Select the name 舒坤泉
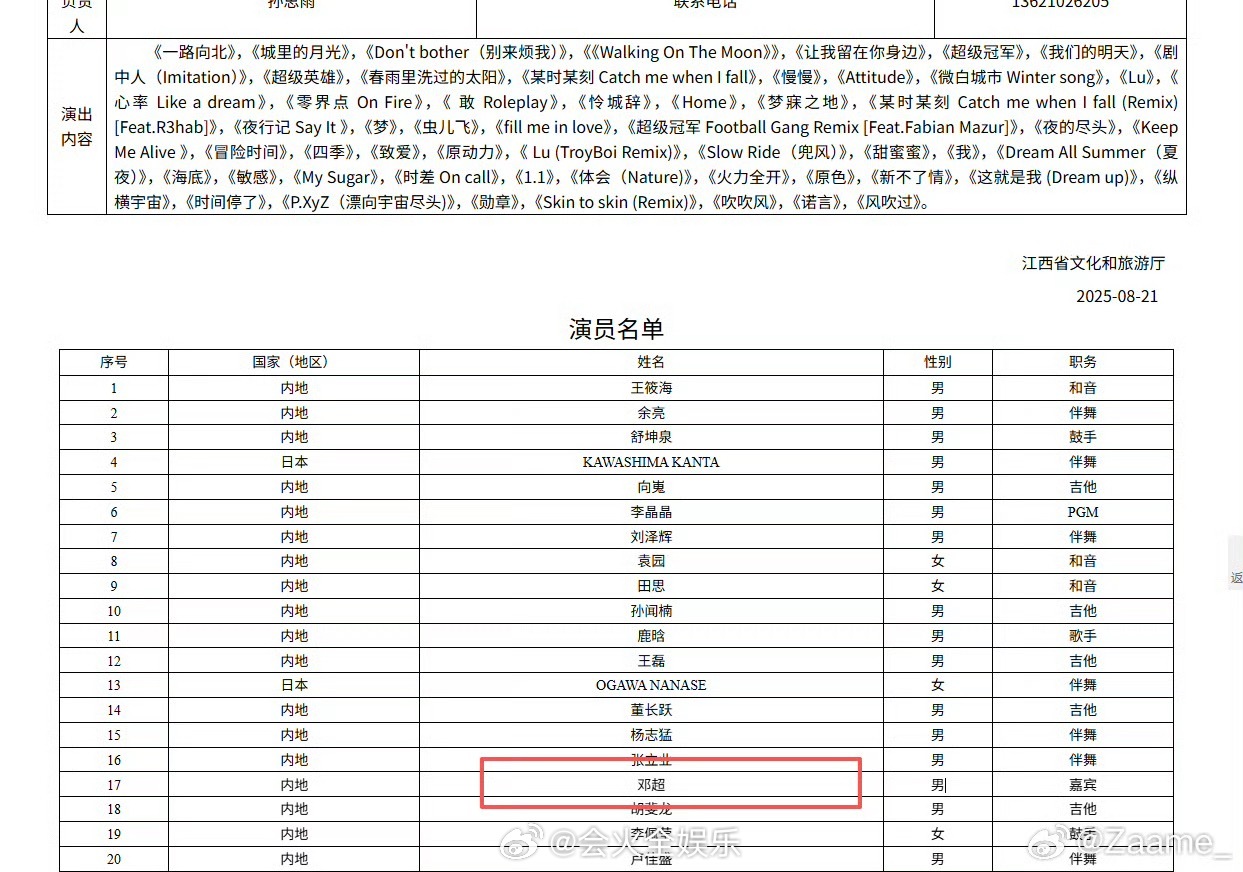The height and width of the screenshot is (872, 1243). click(x=651, y=437)
